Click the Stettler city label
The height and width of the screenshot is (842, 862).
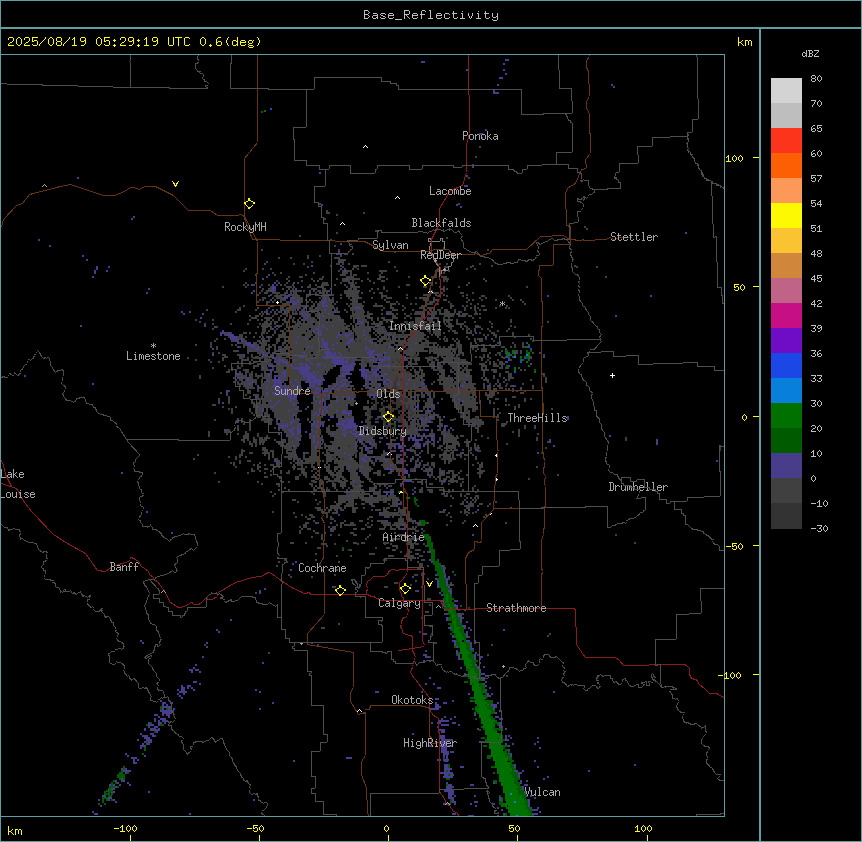(x=634, y=237)
